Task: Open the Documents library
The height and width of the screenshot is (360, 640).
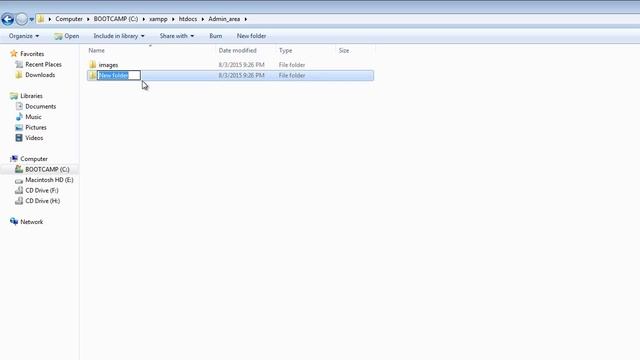Action: tap(41, 107)
